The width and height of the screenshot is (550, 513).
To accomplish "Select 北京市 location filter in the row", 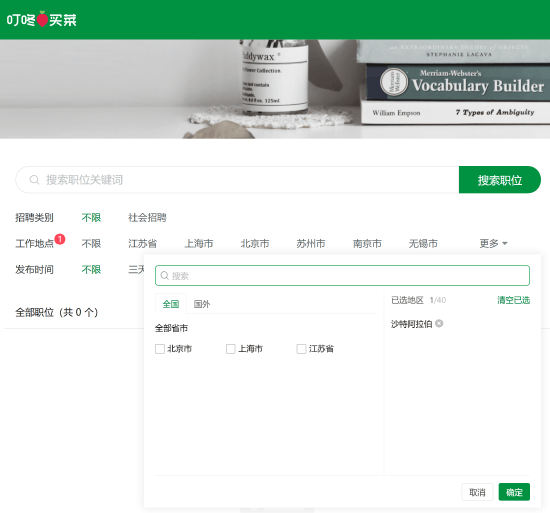I will [x=255, y=243].
